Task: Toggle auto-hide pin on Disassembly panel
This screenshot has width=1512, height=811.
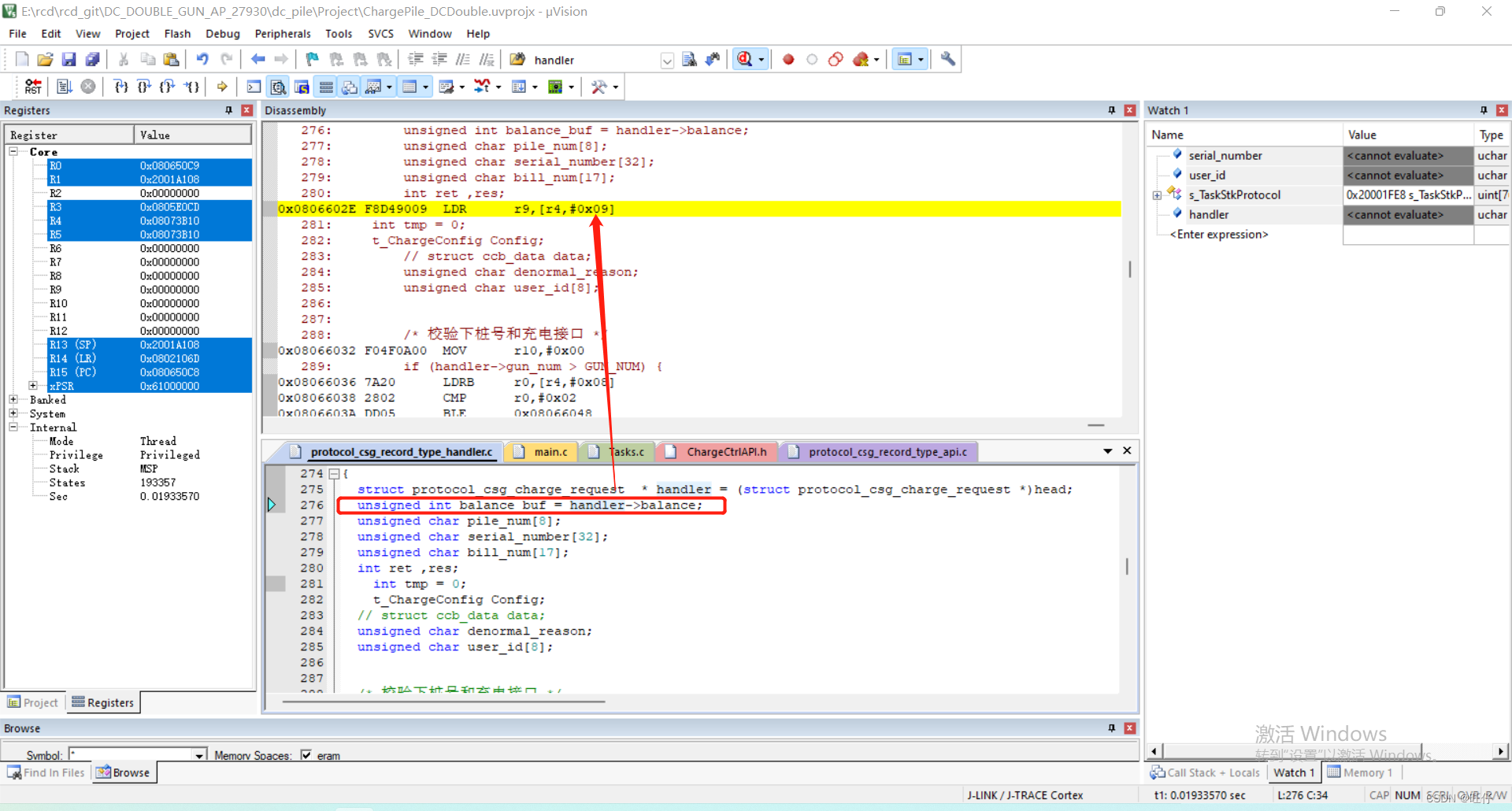Action: coord(1112,110)
